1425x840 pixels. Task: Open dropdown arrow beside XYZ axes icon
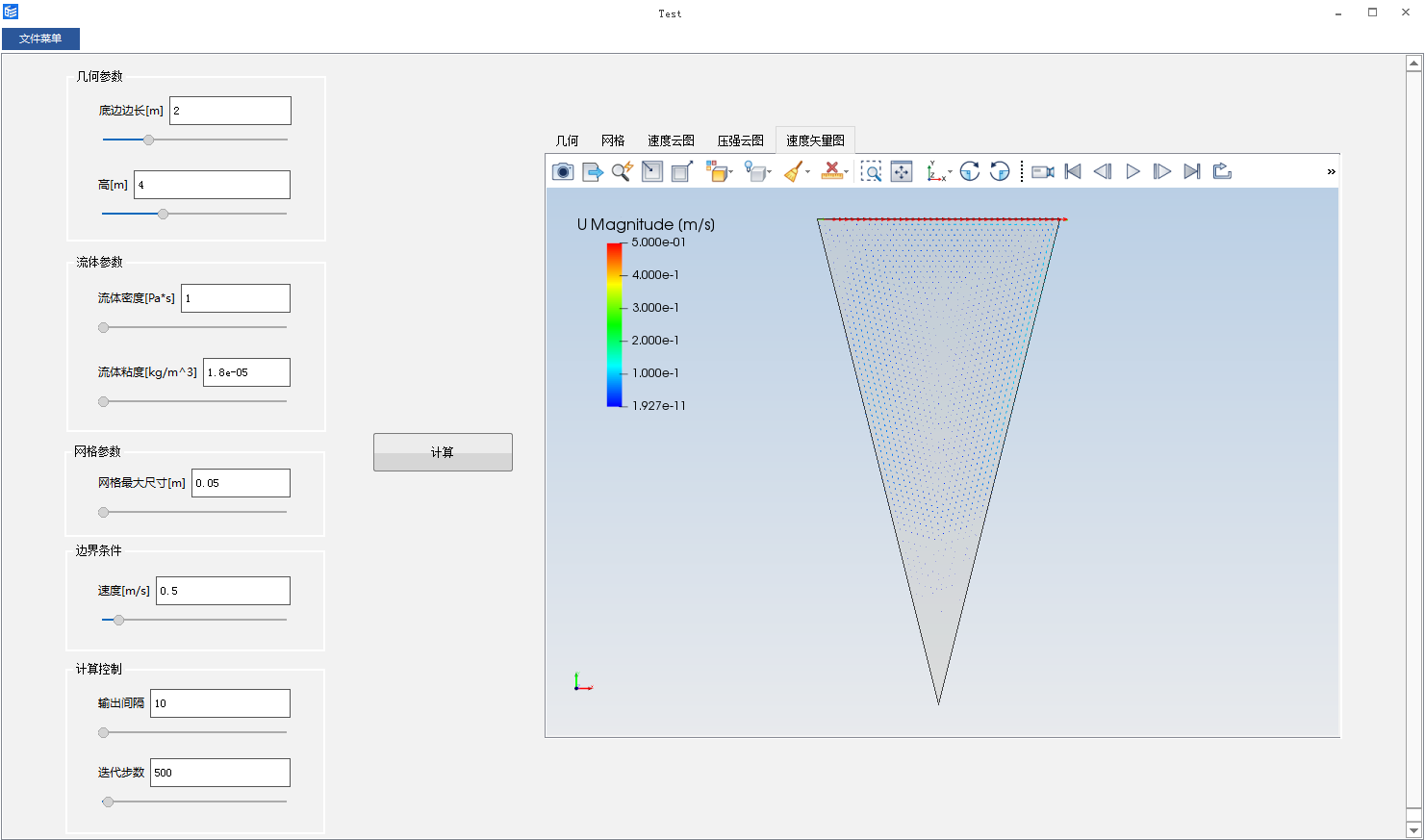[950, 172]
